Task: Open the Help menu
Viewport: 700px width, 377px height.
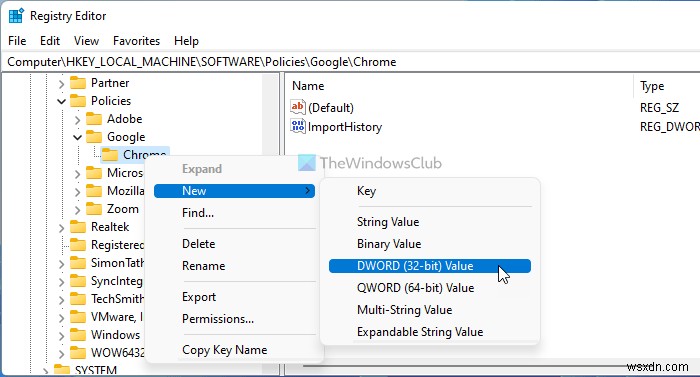Action: click(x=186, y=41)
